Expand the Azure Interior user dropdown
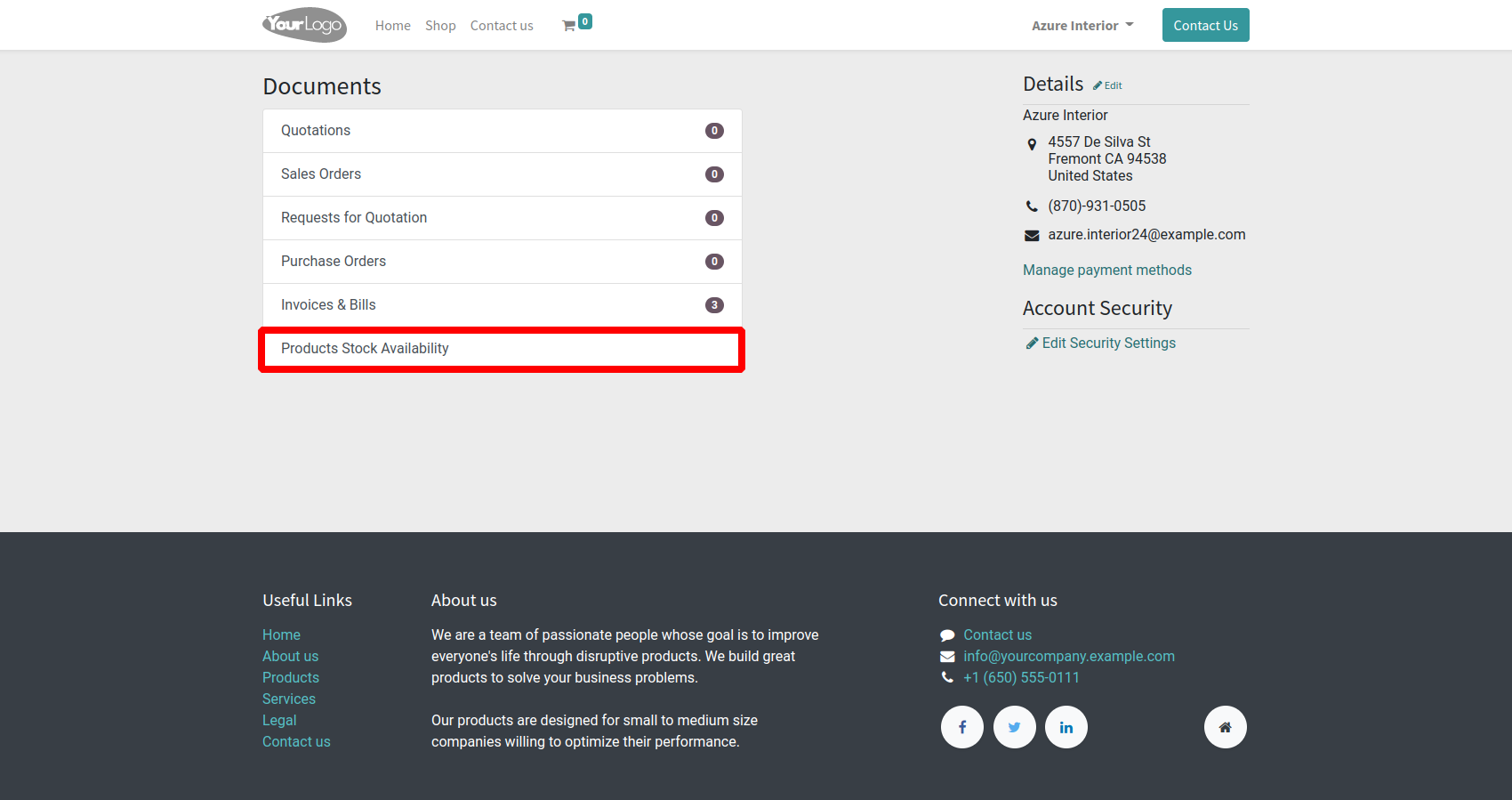The image size is (1512, 800). pyautogui.click(x=1082, y=26)
